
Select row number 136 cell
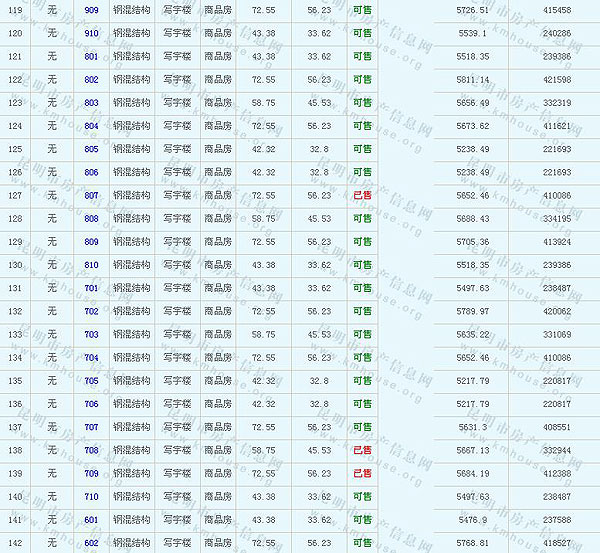(x=15, y=404)
